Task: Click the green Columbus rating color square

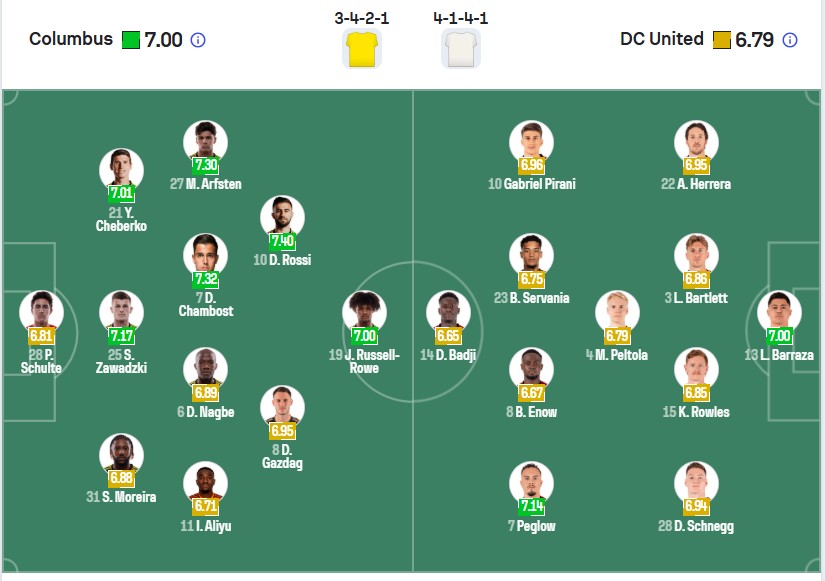Action: (x=130, y=40)
